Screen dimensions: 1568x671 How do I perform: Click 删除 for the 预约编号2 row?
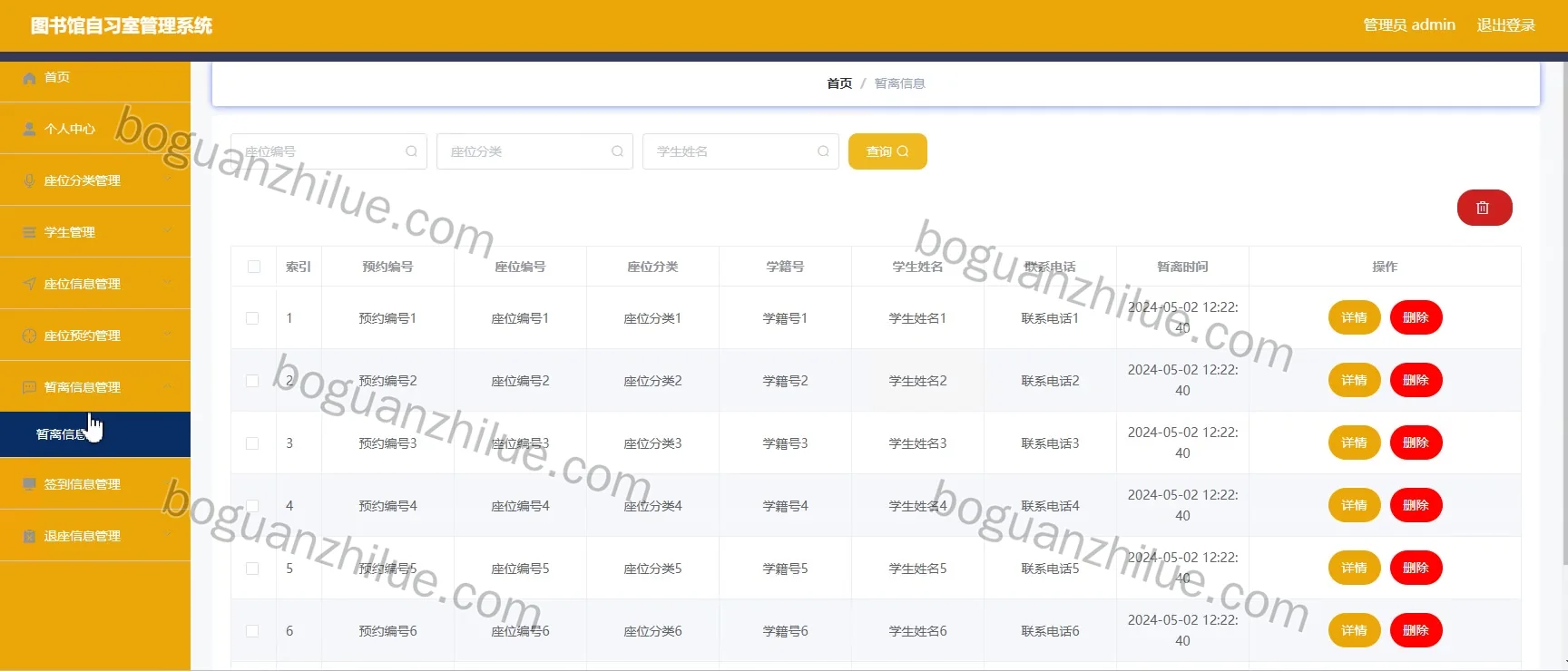[x=1416, y=380]
